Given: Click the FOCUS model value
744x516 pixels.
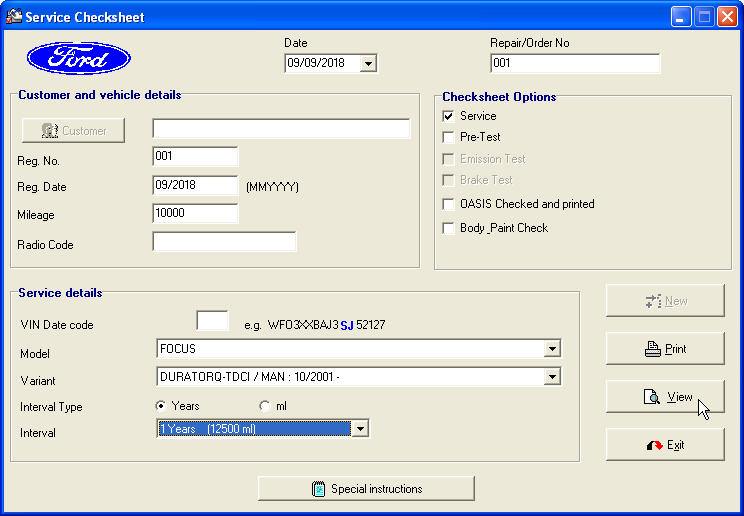Looking at the screenshot, I should coord(178,349).
